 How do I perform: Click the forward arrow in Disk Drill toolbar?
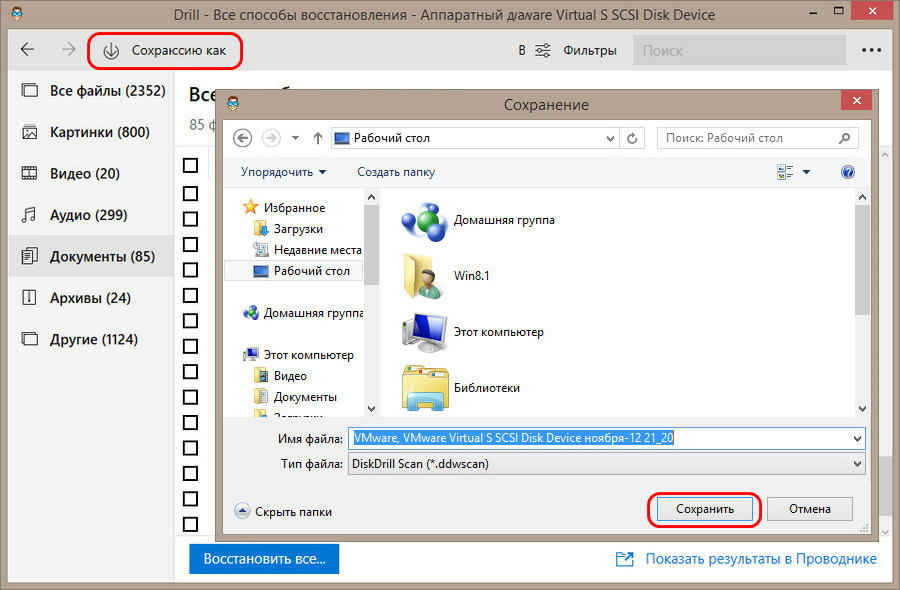point(68,49)
